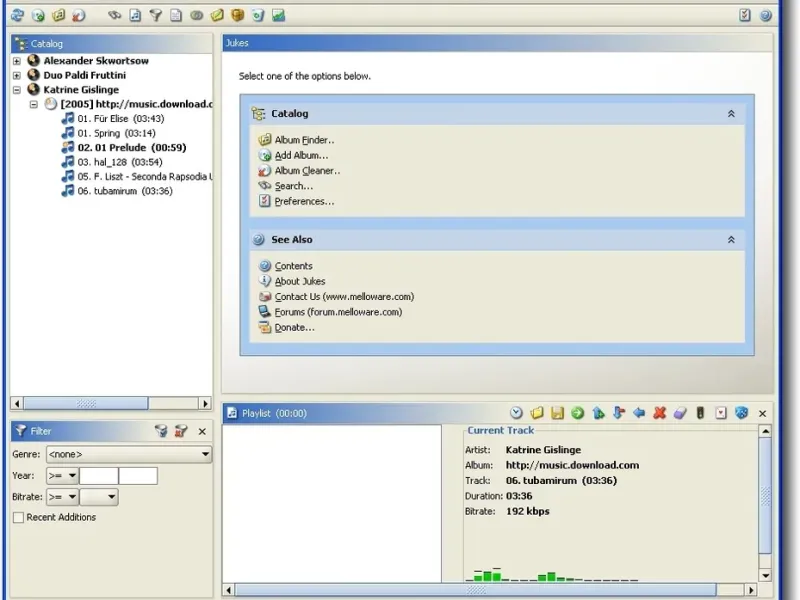This screenshot has height=600, width=800.
Task: Click the catalog tree horizontal scrollbar thumb
Action: [x=86, y=404]
